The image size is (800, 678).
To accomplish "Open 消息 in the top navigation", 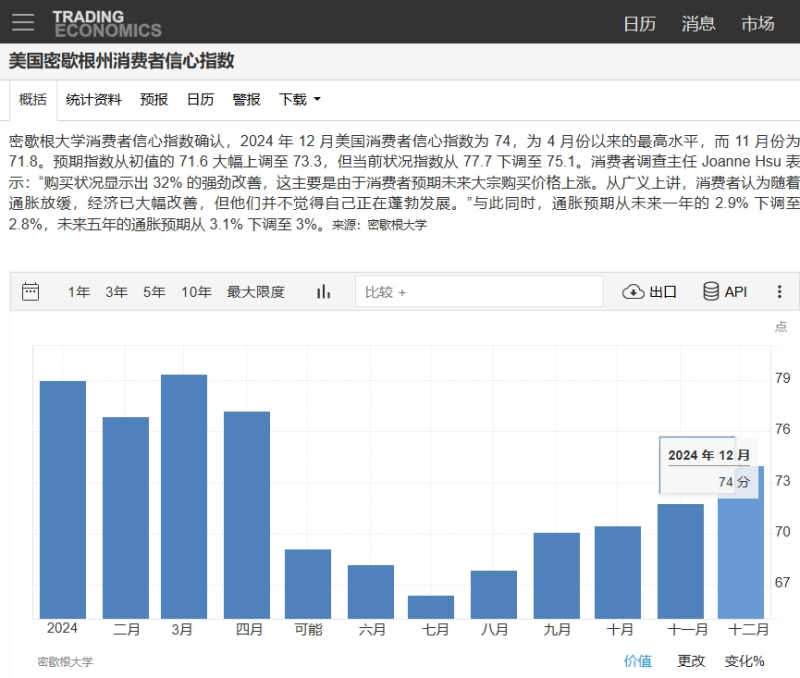I will (x=698, y=23).
